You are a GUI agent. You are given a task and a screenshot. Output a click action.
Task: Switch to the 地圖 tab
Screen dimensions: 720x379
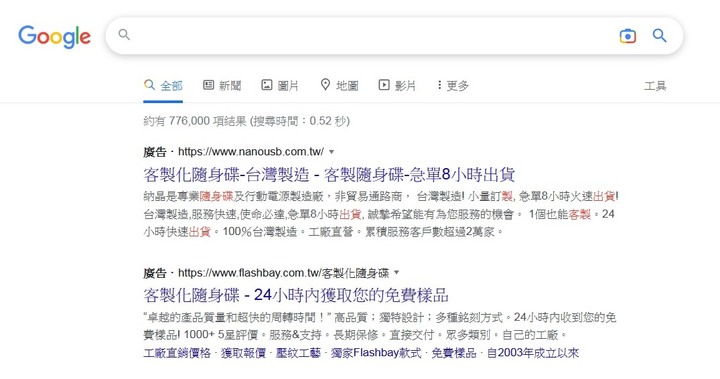coord(339,85)
